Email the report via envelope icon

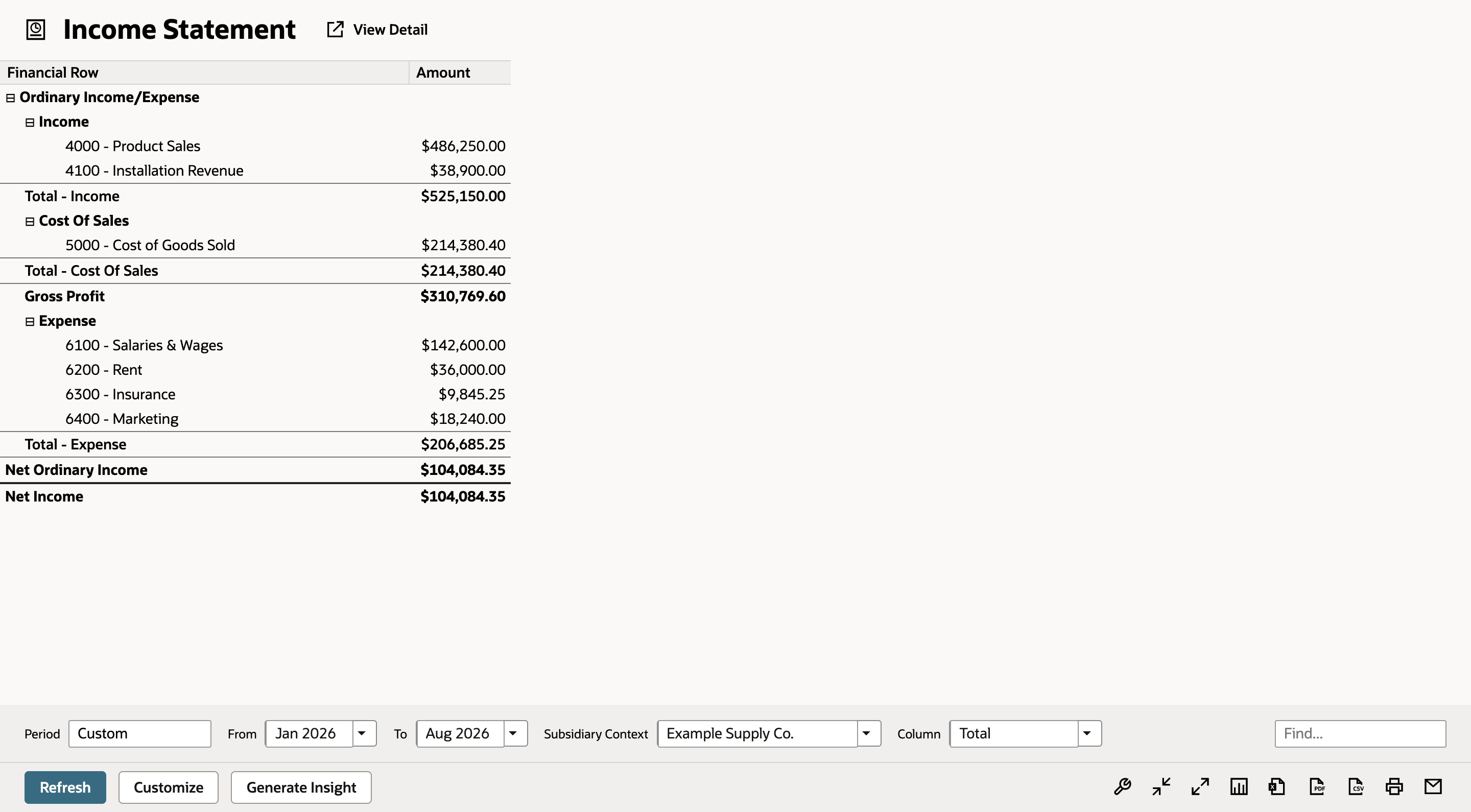1433,786
